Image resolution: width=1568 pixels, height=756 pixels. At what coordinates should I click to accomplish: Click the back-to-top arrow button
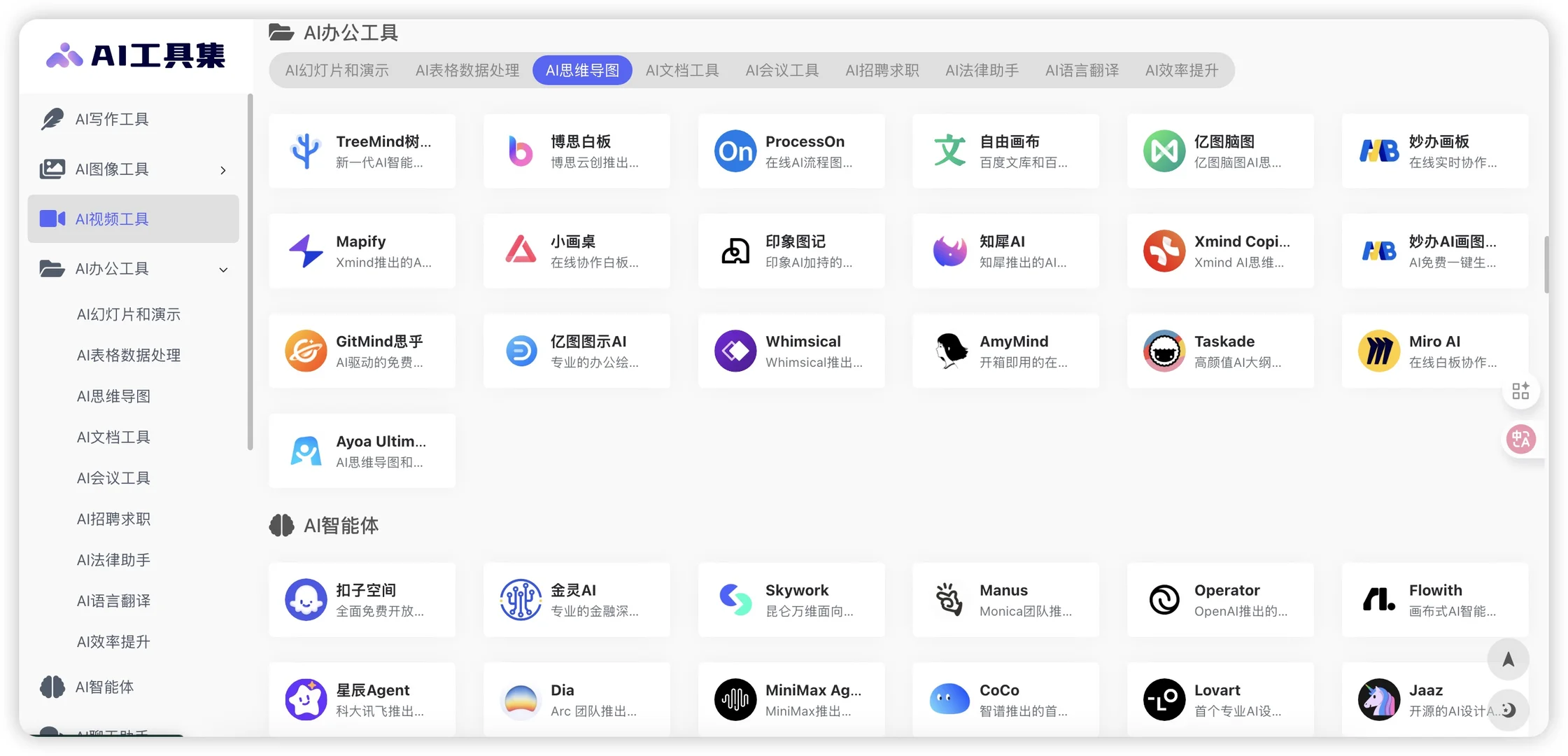1509,659
